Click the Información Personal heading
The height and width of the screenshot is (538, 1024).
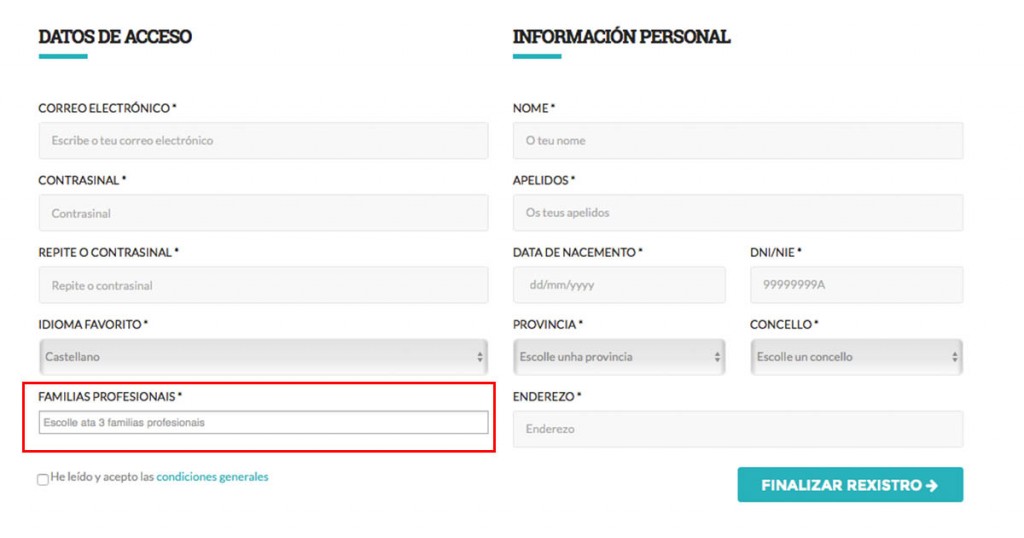[x=621, y=37]
